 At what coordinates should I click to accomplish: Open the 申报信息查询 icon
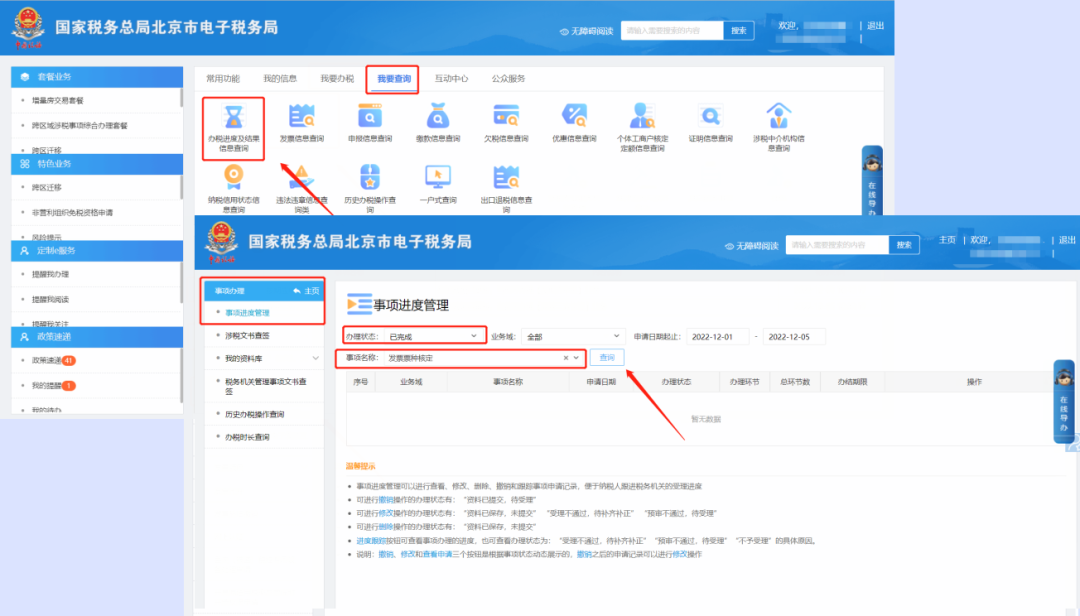pyautogui.click(x=370, y=117)
